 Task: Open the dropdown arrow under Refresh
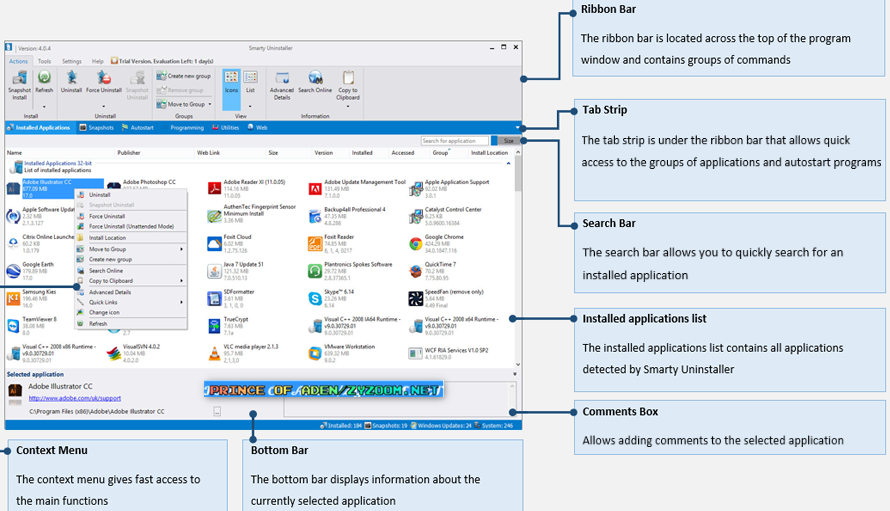(x=44, y=106)
